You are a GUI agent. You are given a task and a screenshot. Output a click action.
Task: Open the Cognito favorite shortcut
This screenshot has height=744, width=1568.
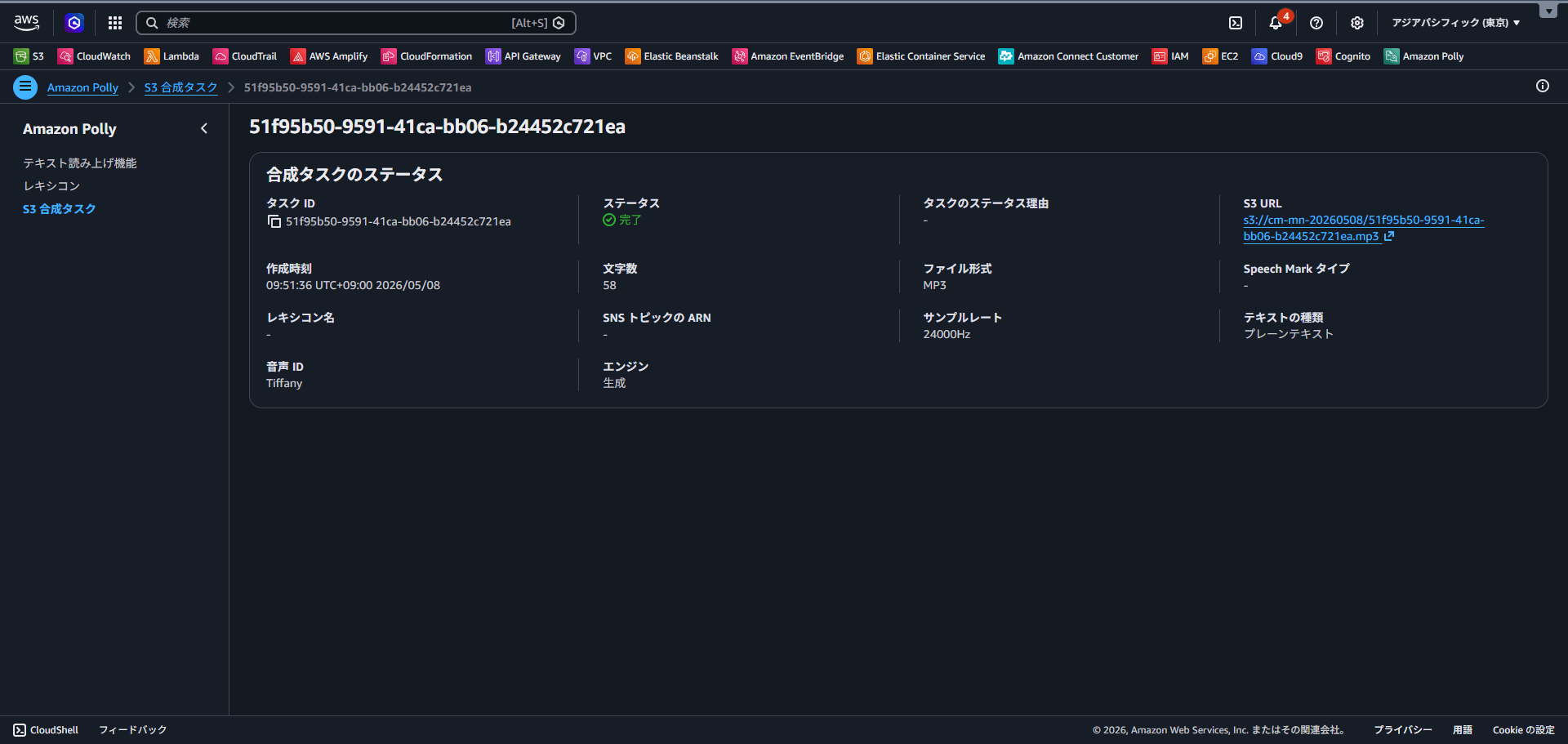tap(1343, 56)
